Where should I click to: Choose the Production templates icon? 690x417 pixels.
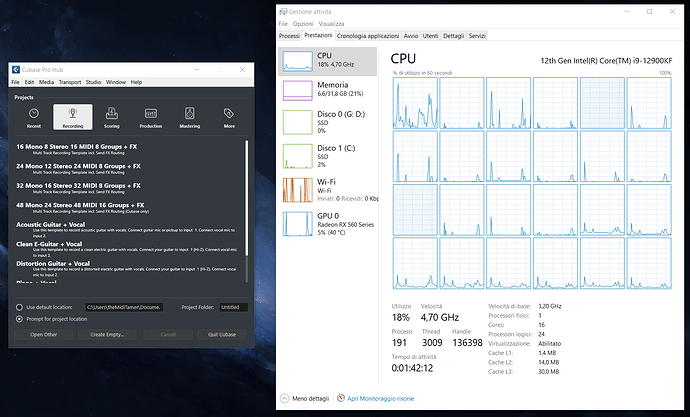pyautogui.click(x=150, y=117)
